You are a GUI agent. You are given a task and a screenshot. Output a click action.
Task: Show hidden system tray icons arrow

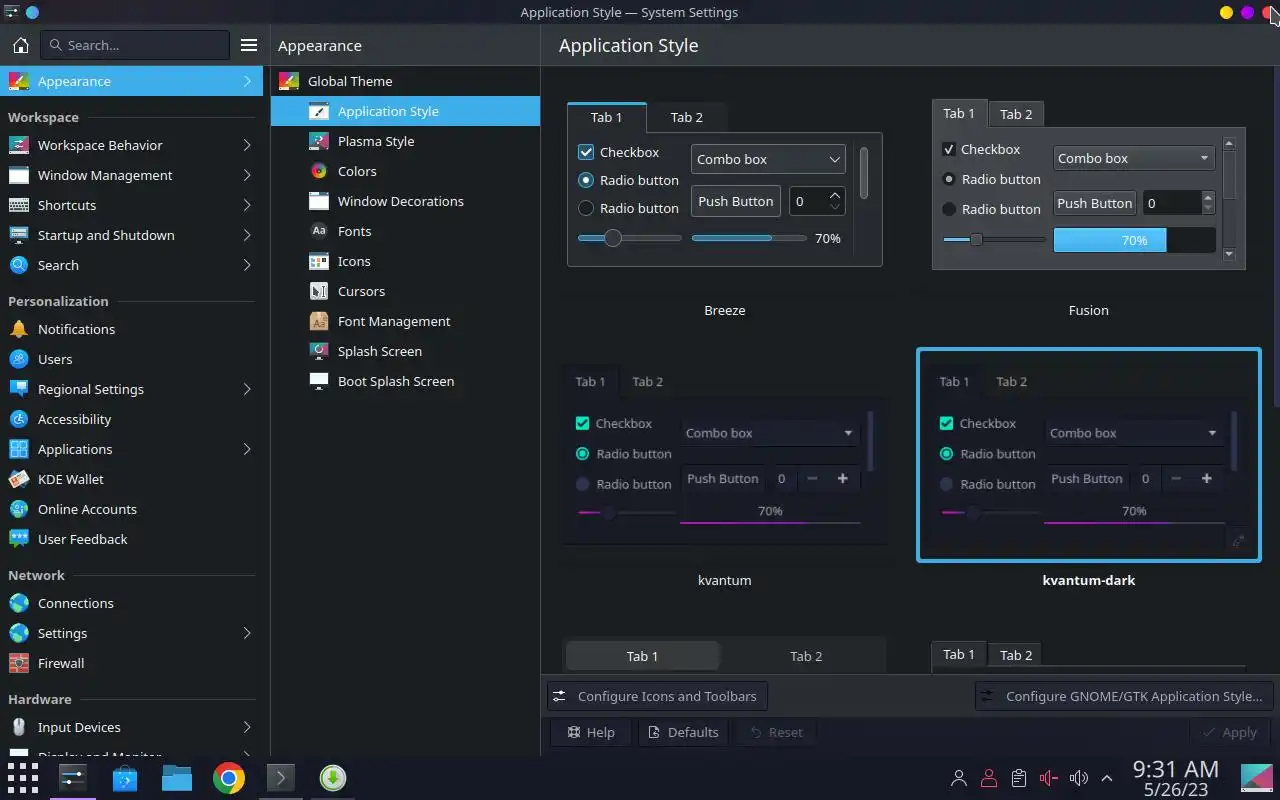pos(1107,778)
